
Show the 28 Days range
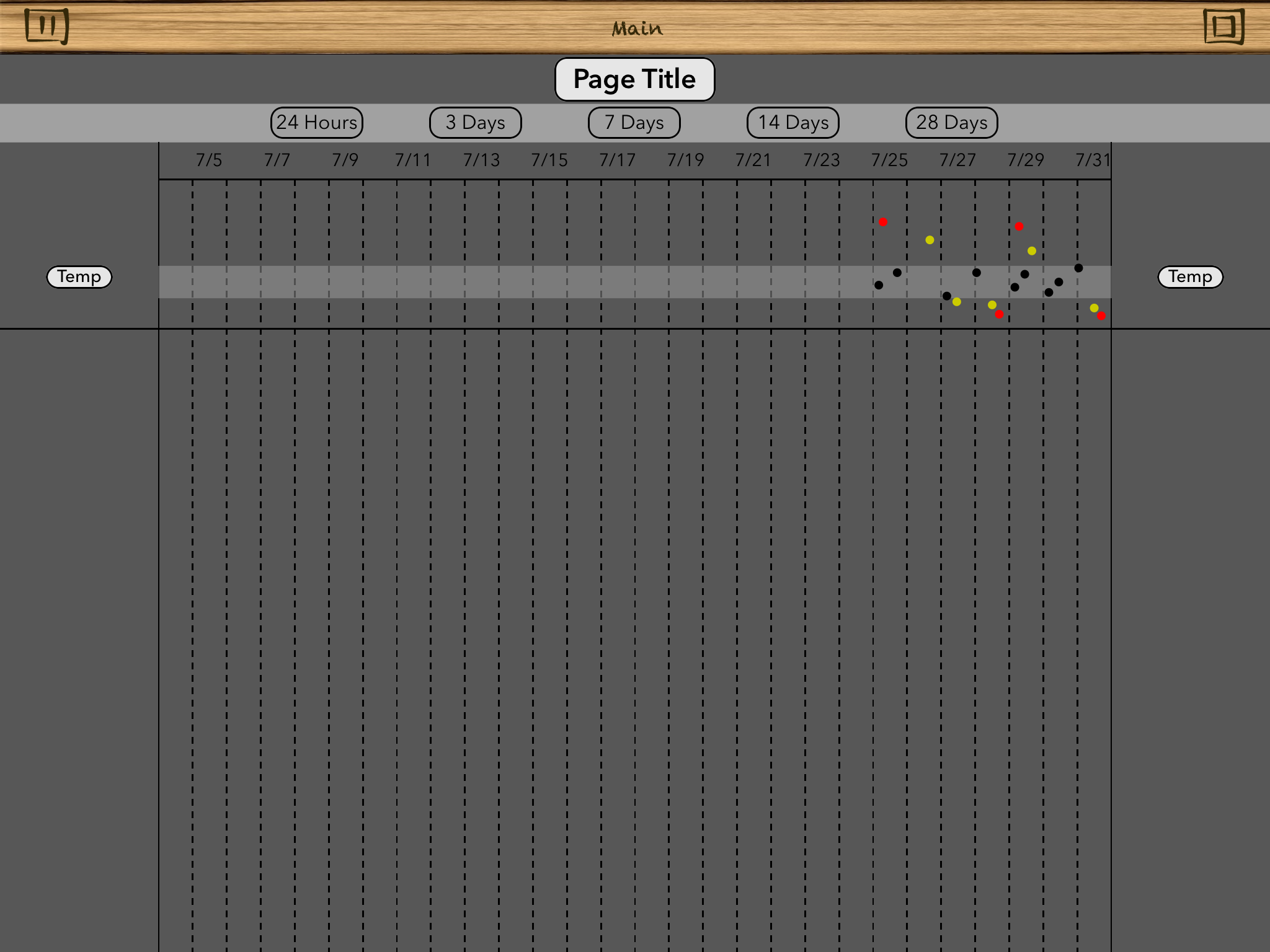coord(952,123)
